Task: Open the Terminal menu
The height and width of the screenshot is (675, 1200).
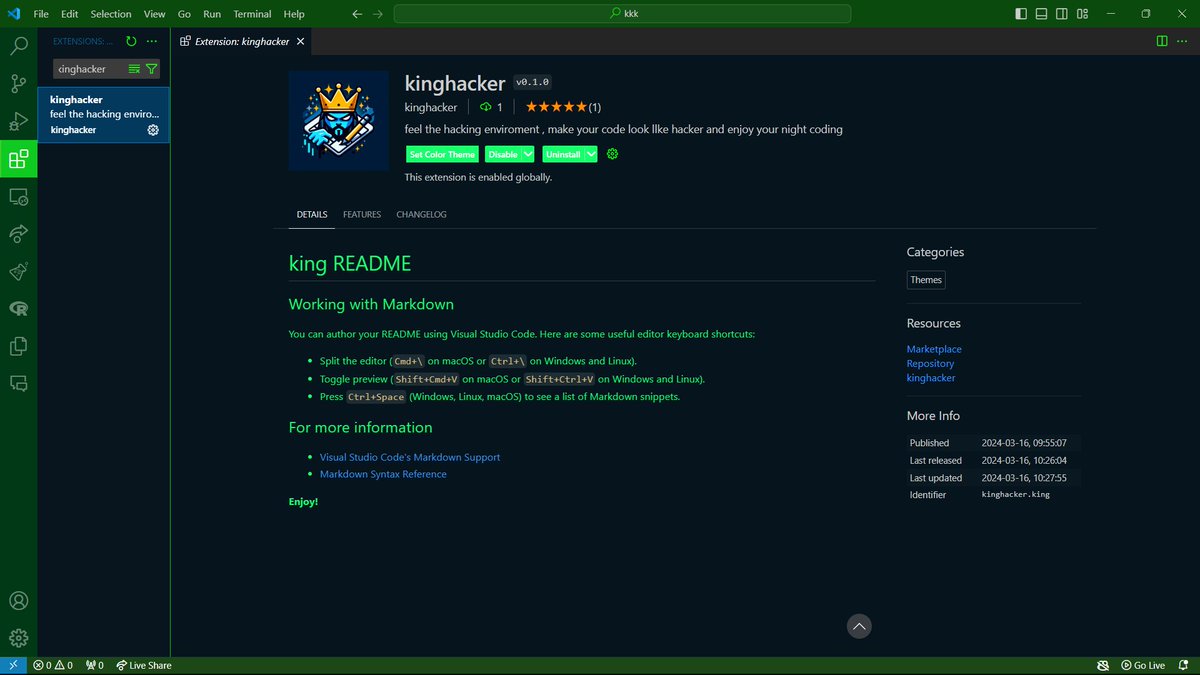Action: [x=252, y=14]
